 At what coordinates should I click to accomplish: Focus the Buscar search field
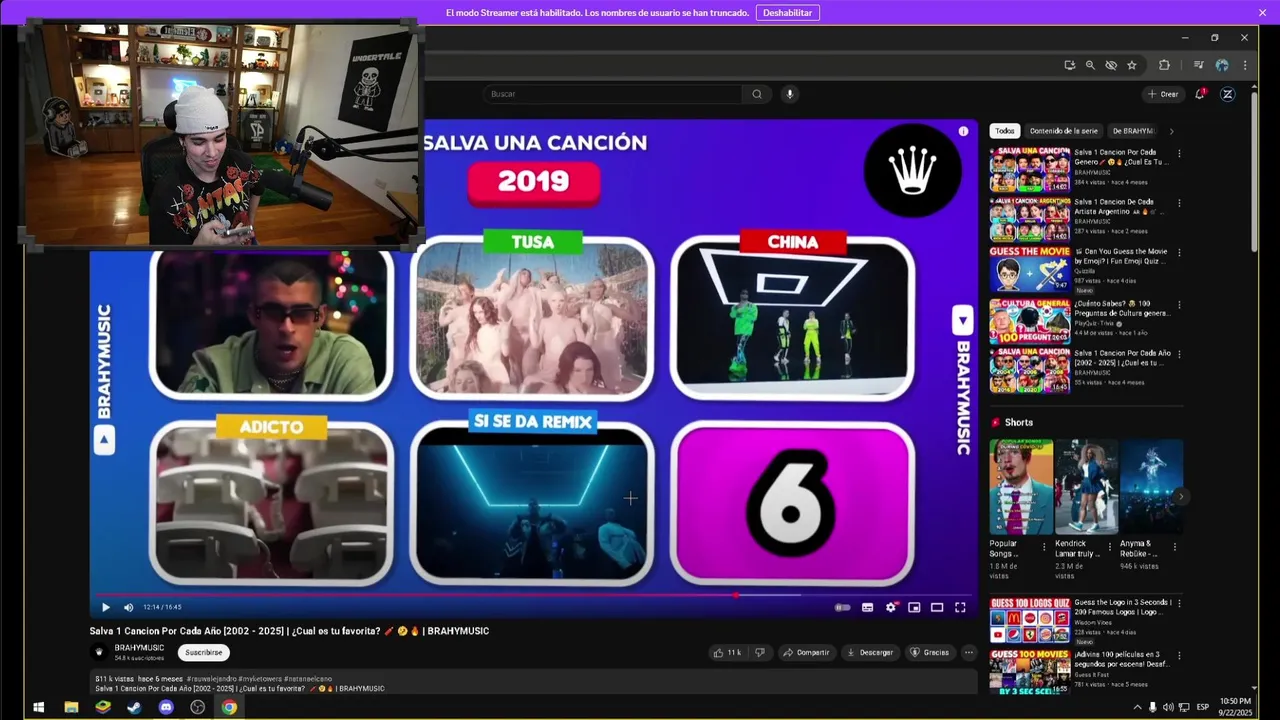pyautogui.click(x=612, y=94)
